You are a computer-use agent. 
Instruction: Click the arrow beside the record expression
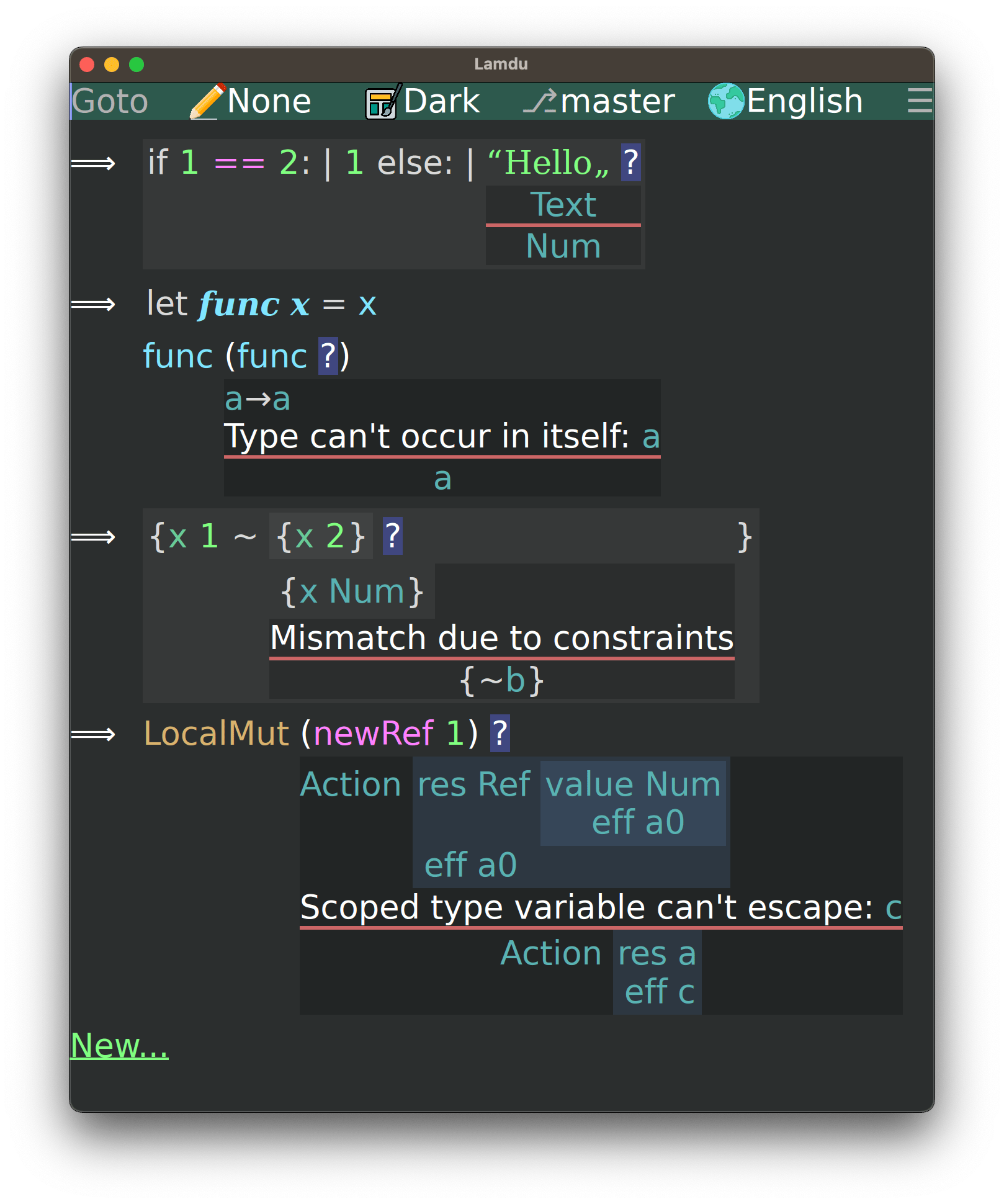click(x=93, y=536)
